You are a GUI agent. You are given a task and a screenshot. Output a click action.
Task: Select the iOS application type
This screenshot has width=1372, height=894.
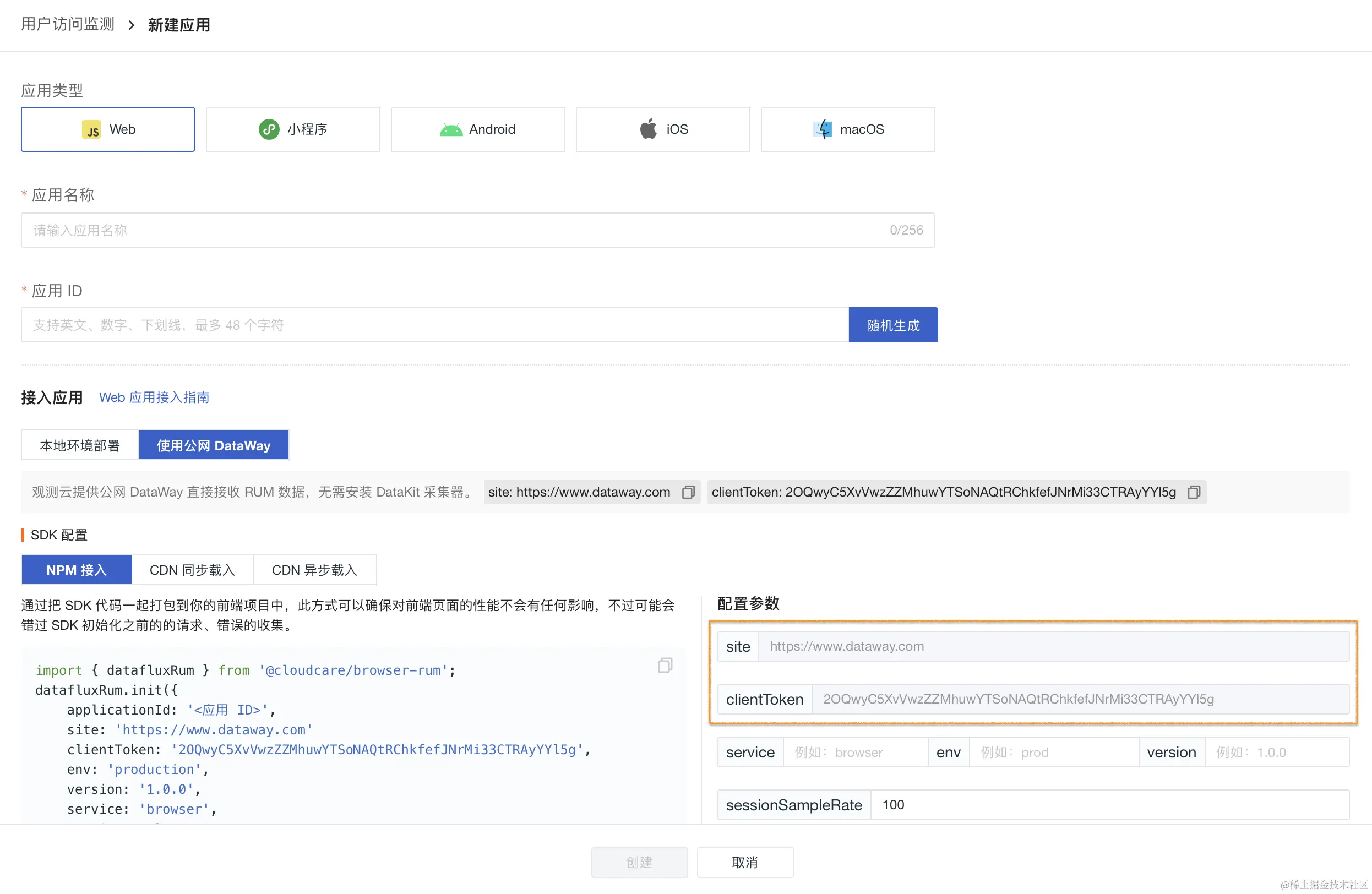click(662, 129)
